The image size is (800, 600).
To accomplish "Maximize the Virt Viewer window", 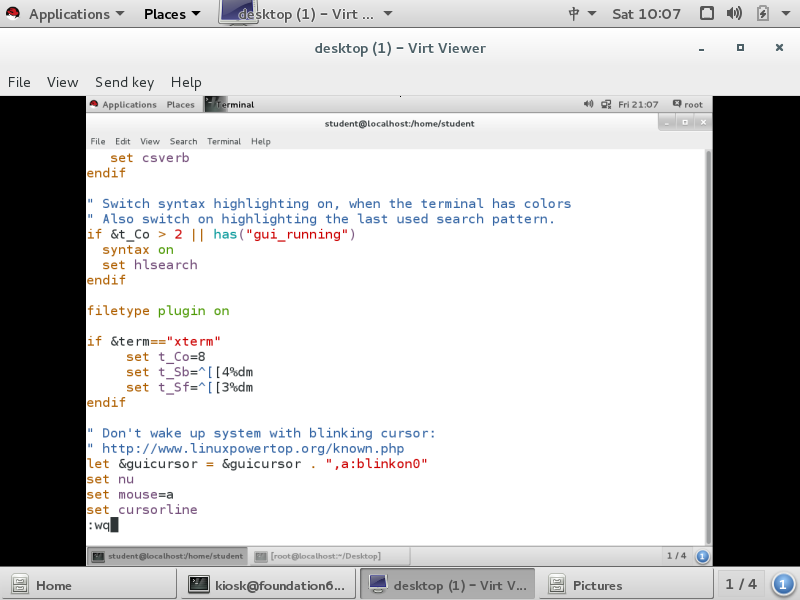I will tap(740, 47).
